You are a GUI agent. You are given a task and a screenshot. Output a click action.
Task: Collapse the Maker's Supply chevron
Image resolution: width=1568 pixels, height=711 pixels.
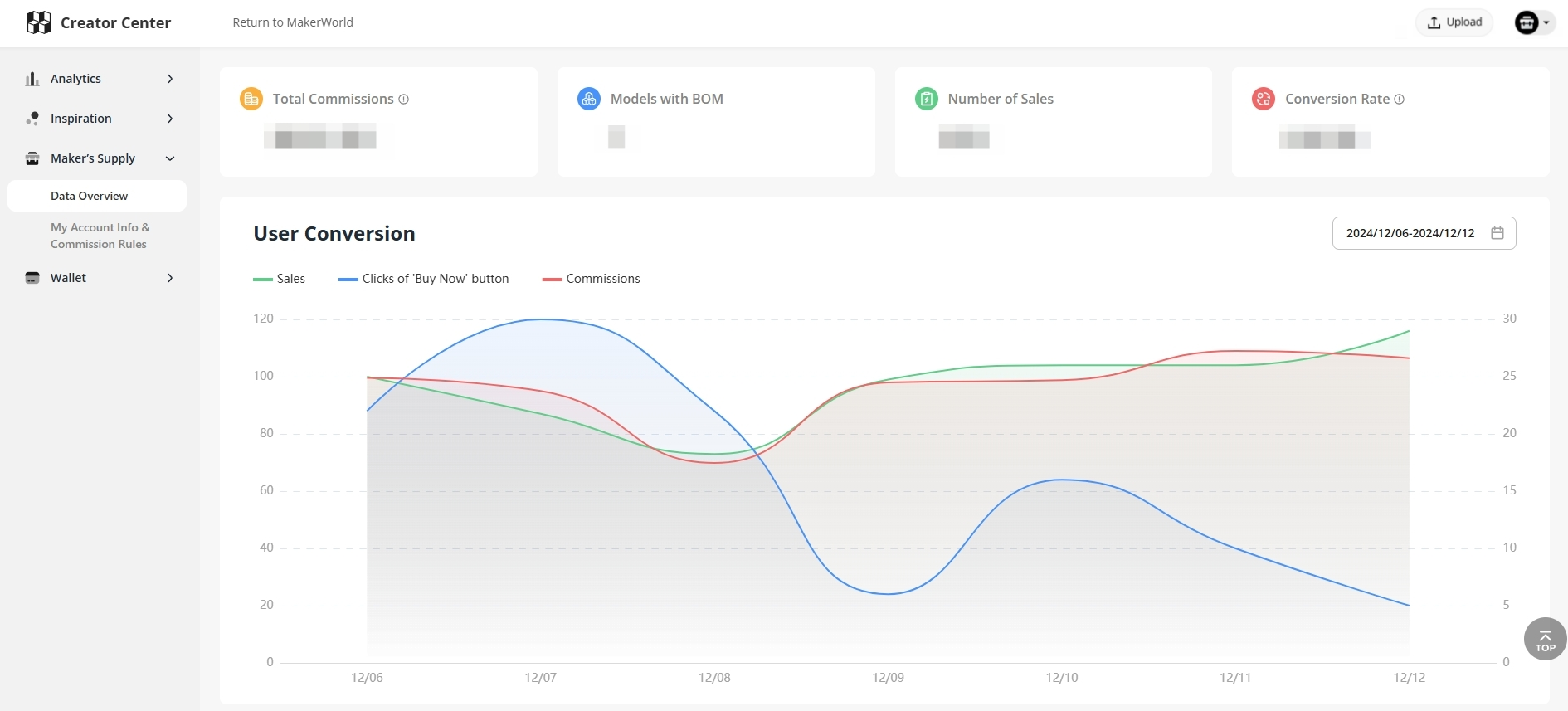coord(170,158)
